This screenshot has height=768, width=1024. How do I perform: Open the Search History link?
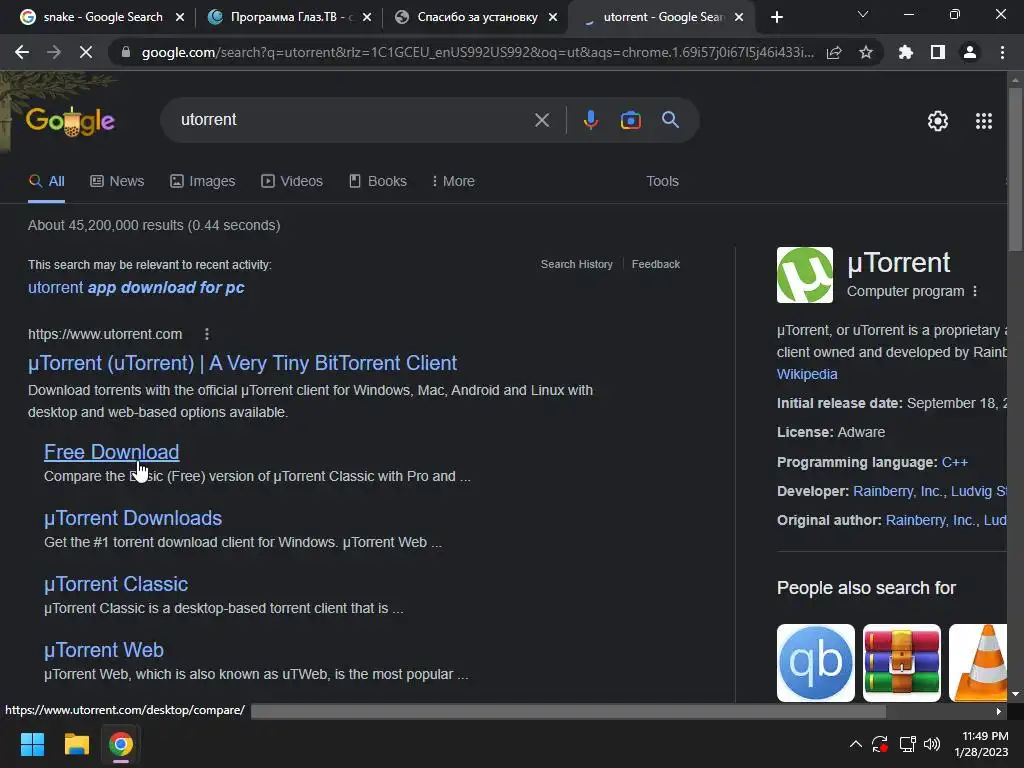[577, 264]
